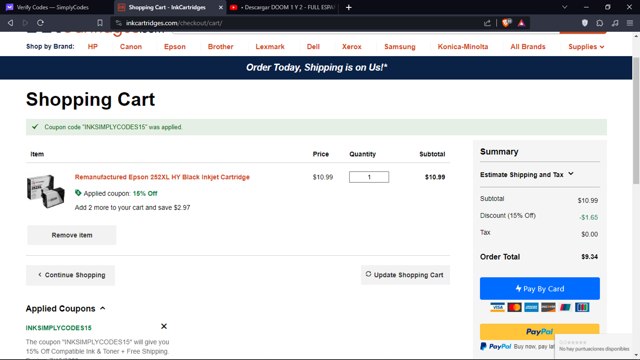Click the PayPal Buy now pay later text
Image resolution: width=640 pixels, height=360 pixels.
point(533,347)
